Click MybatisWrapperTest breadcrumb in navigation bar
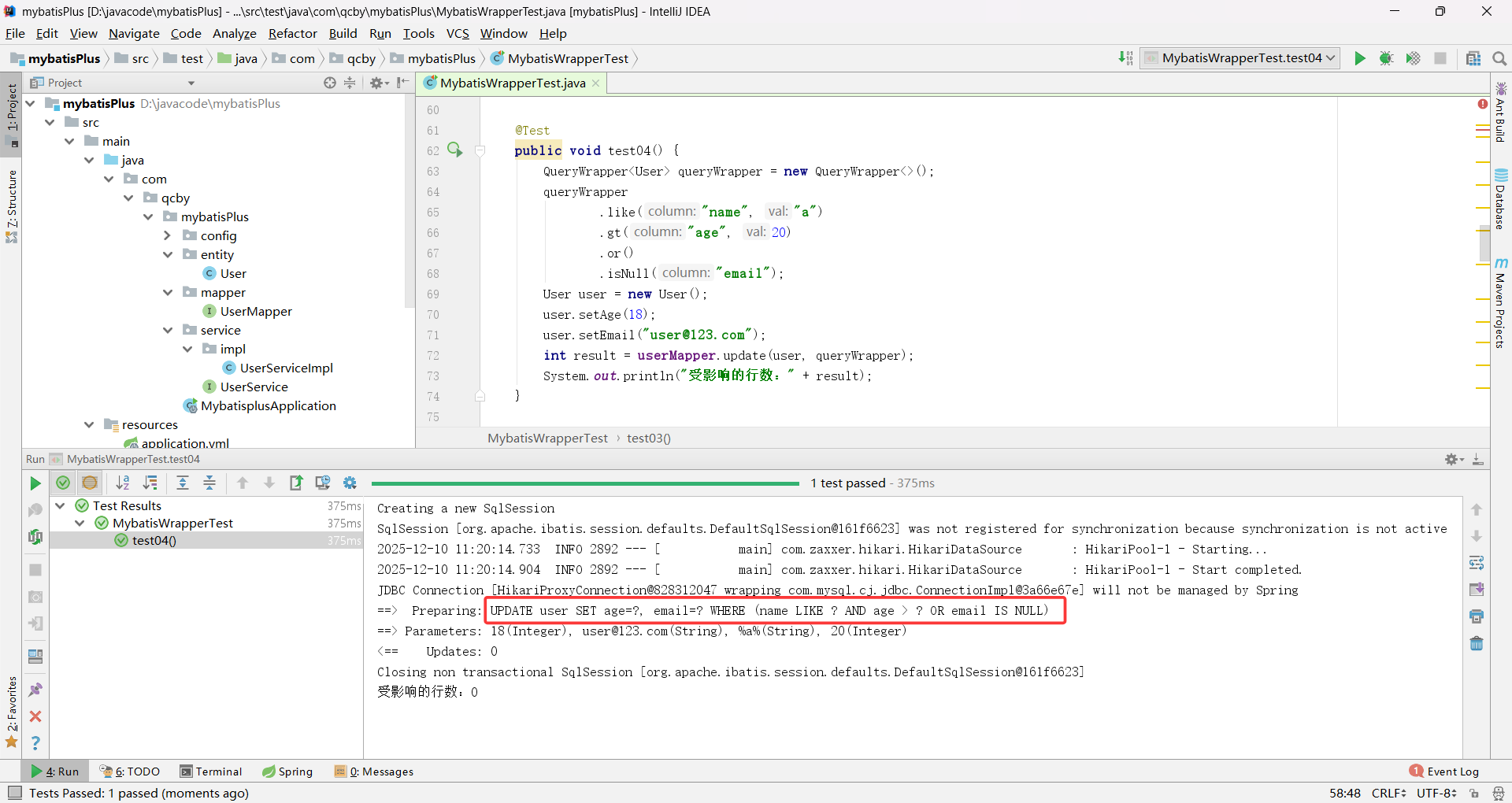Screen dimensions: 1512x803 click(559, 58)
